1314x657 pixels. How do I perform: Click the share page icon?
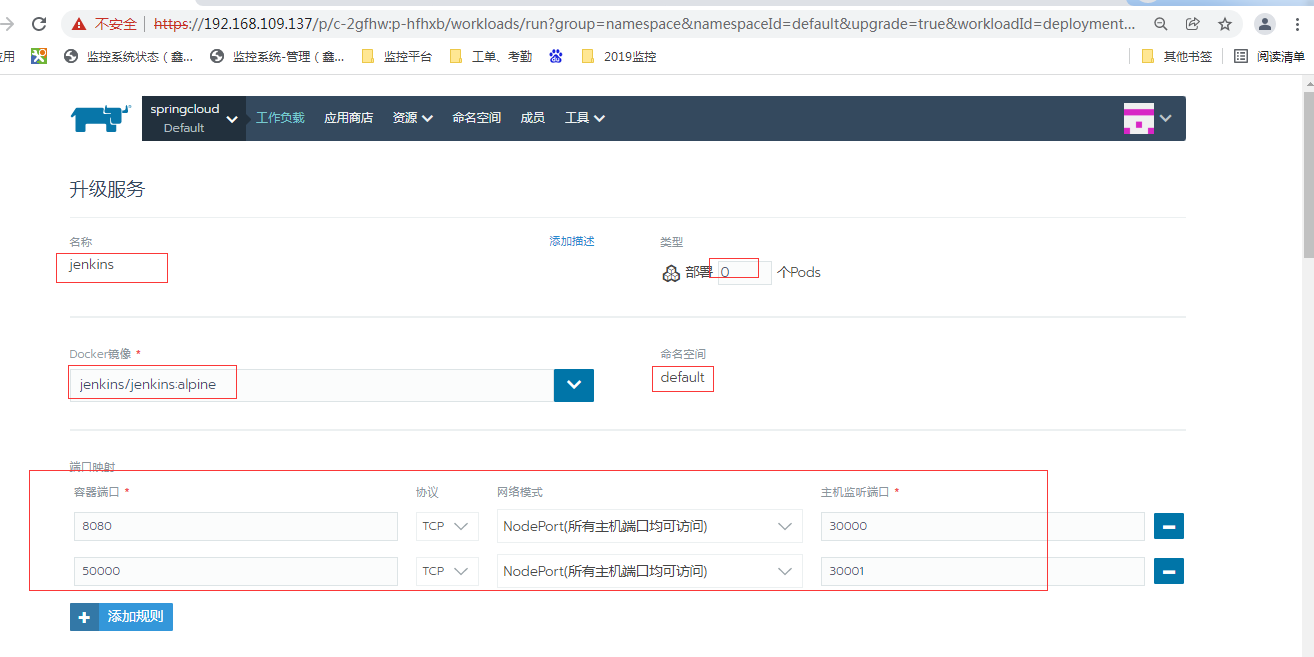(1192, 24)
